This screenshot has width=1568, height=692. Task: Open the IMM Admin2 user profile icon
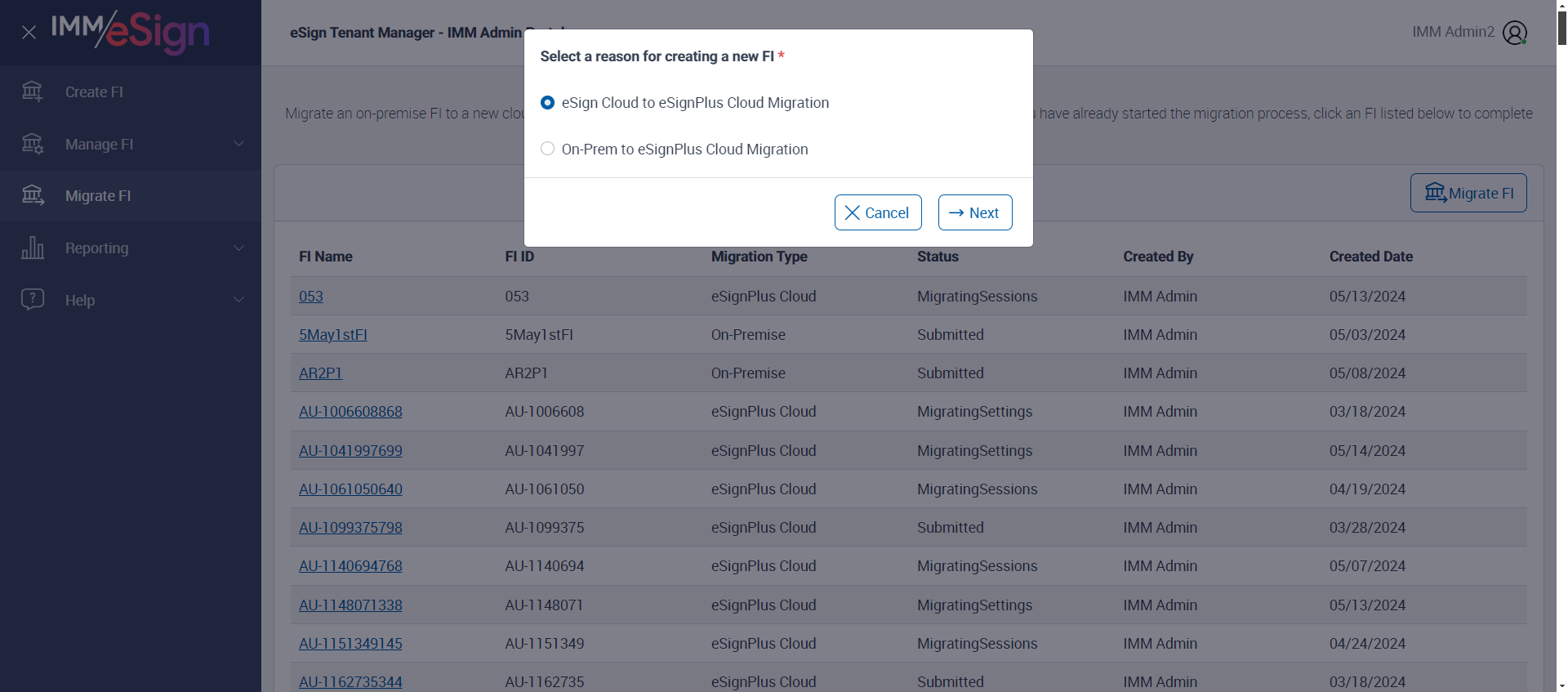[x=1514, y=33]
